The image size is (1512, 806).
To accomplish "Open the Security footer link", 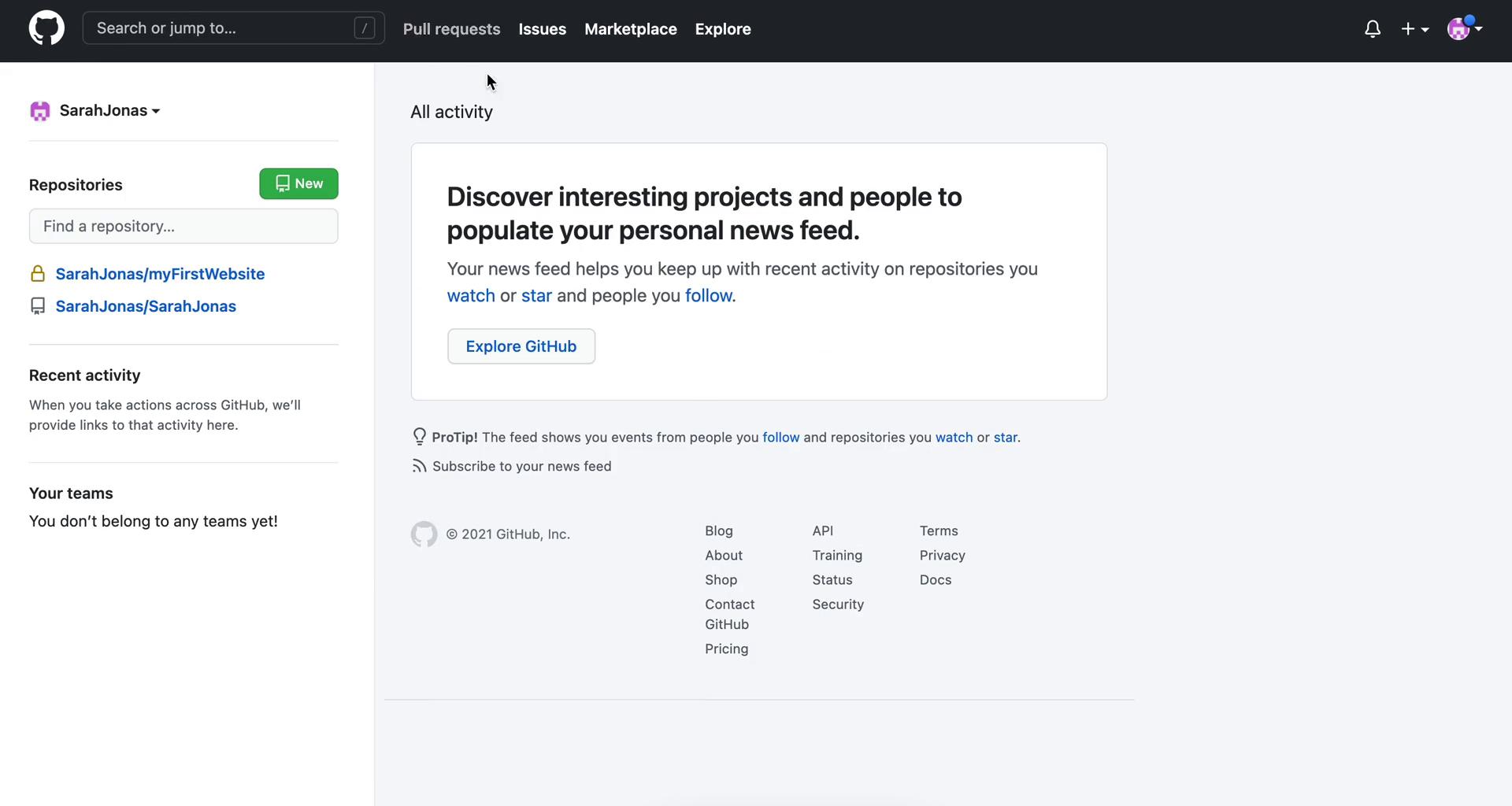I will (x=838, y=604).
